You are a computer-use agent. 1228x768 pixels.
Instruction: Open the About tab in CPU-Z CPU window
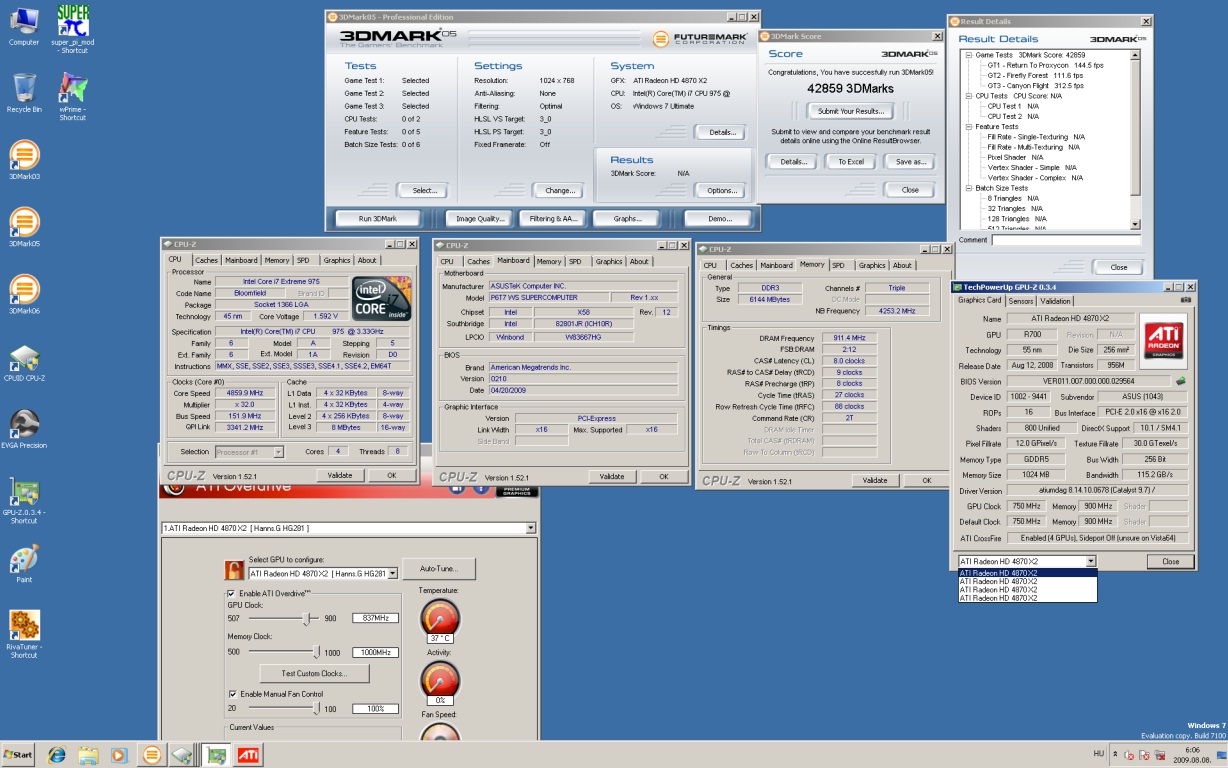pyautogui.click(x=368, y=260)
